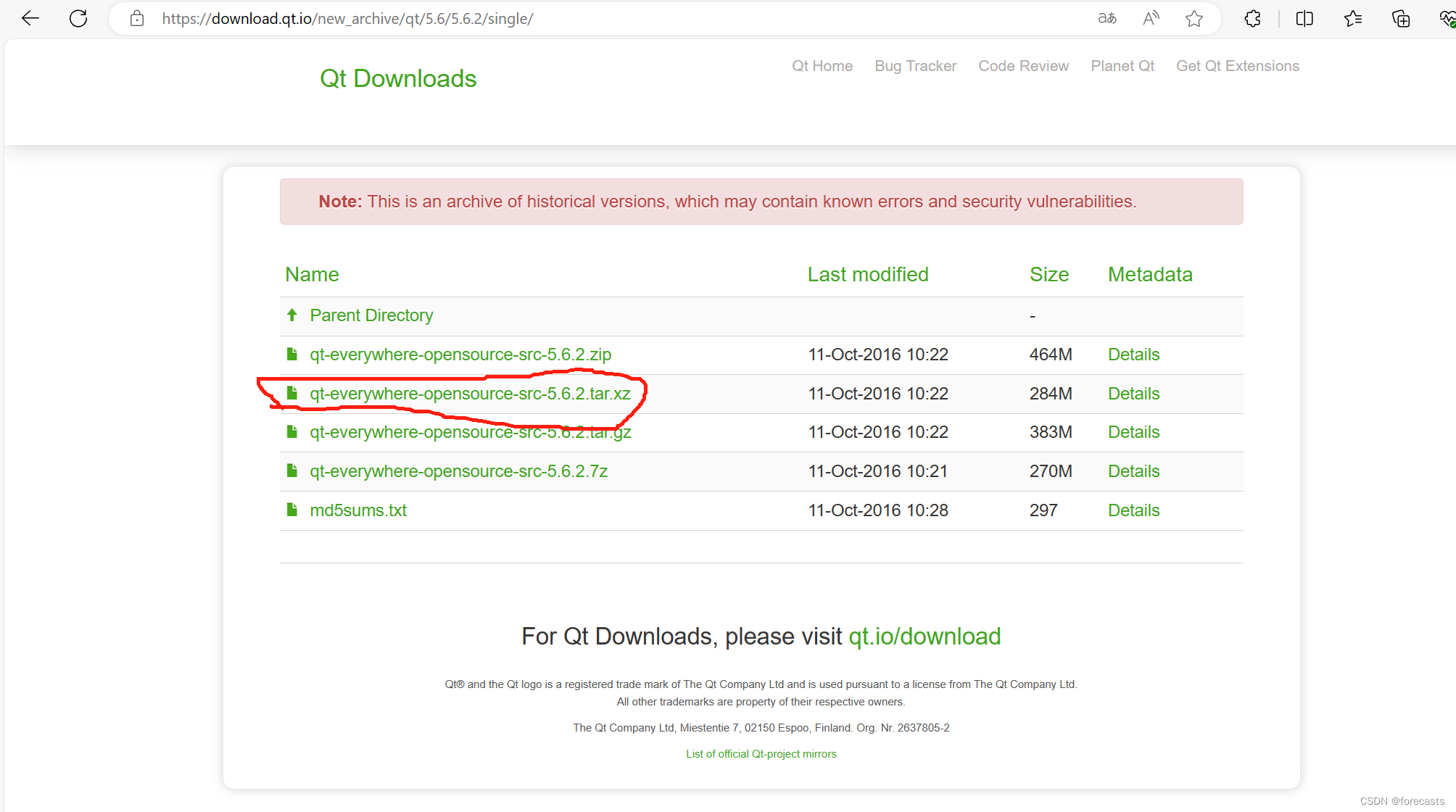This screenshot has width=1456, height=812.
Task: Open Get Qt Extensions nav link
Action: tap(1238, 66)
